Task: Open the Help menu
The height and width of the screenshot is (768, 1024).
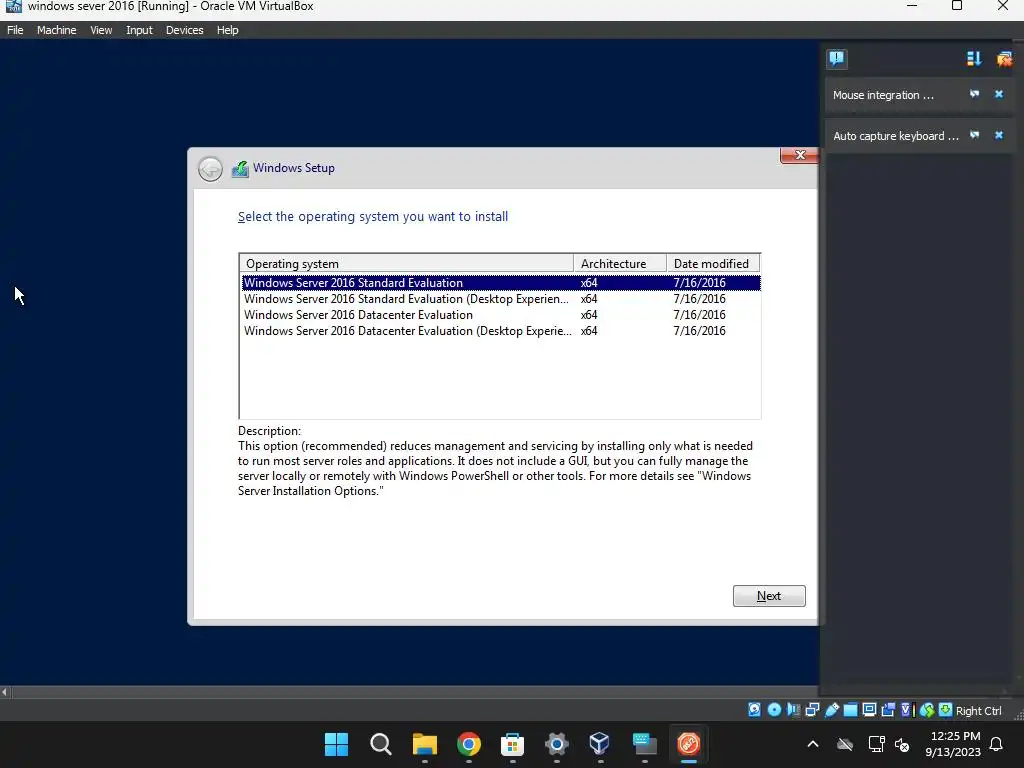Action: tap(227, 30)
